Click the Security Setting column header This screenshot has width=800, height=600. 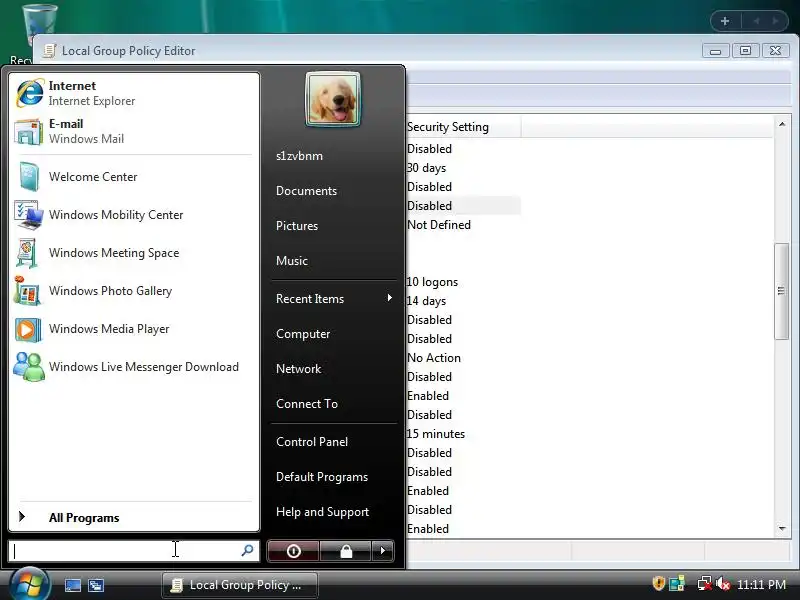pyautogui.click(x=463, y=127)
